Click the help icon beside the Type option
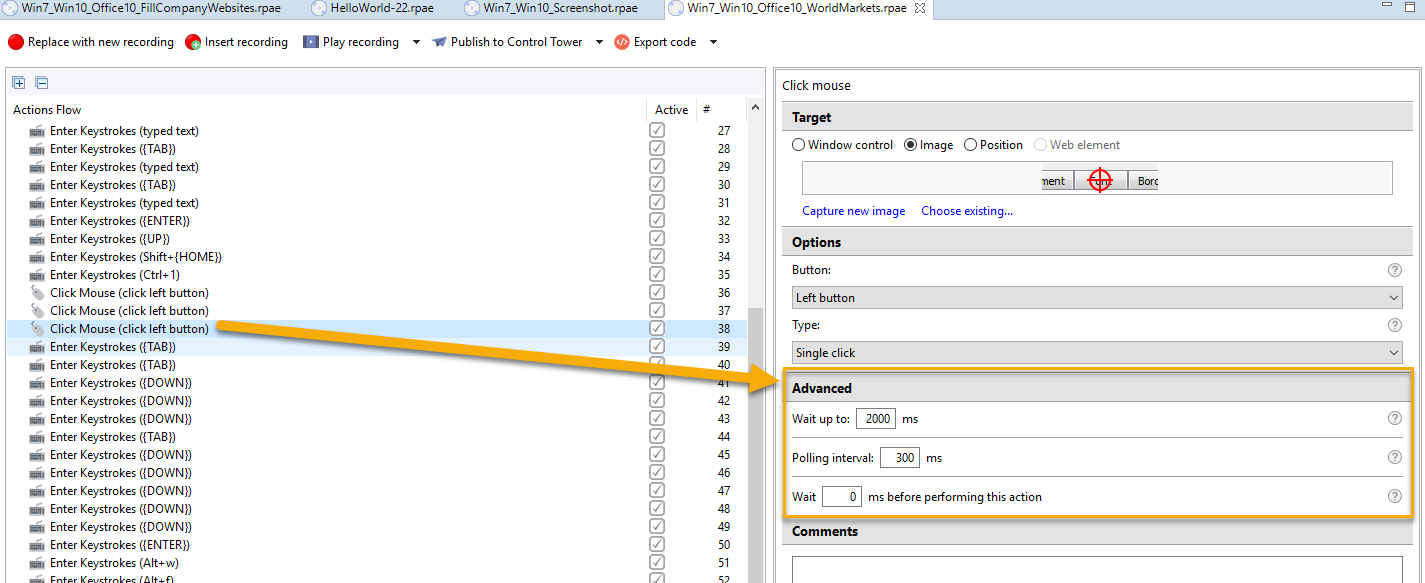 click(x=1395, y=325)
